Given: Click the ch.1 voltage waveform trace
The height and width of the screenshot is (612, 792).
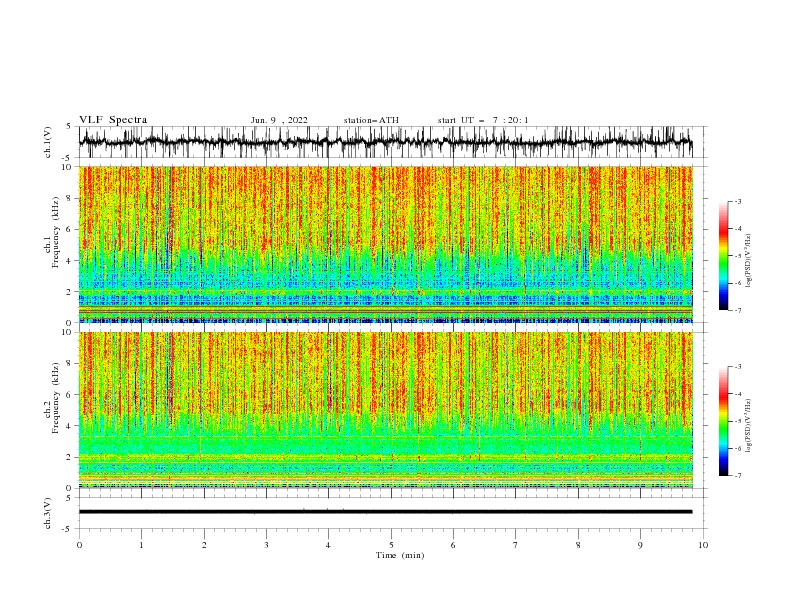Looking at the screenshot, I should point(385,142).
